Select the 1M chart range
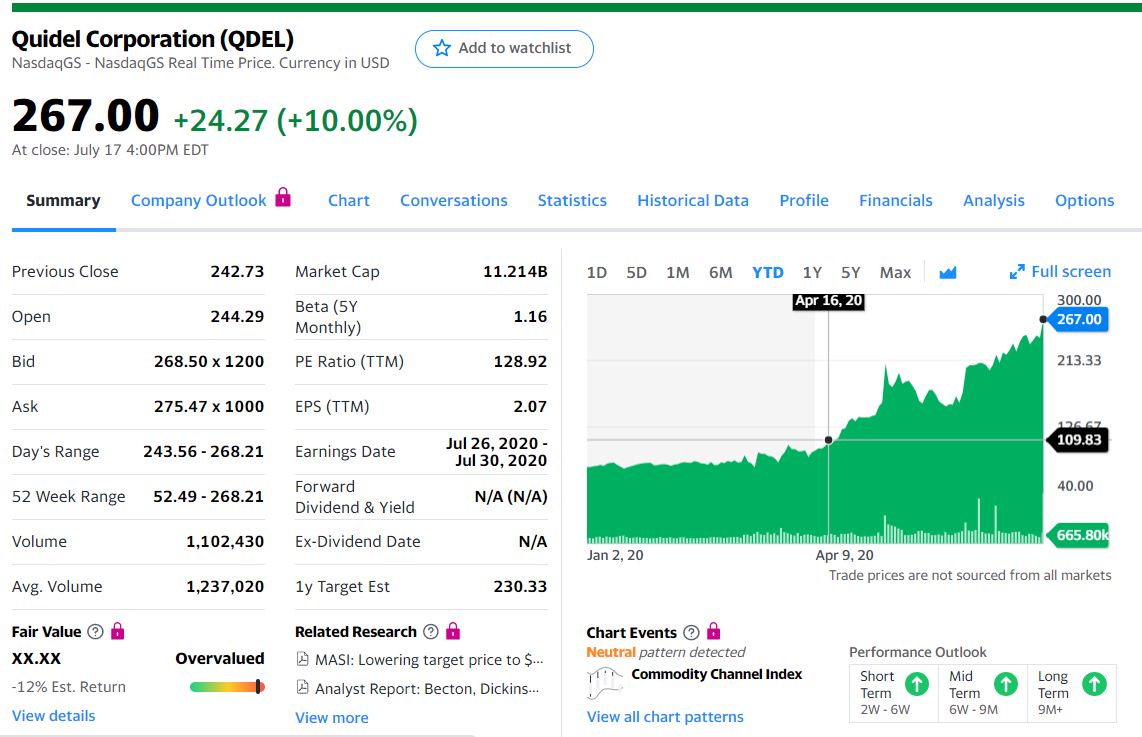 (677, 272)
